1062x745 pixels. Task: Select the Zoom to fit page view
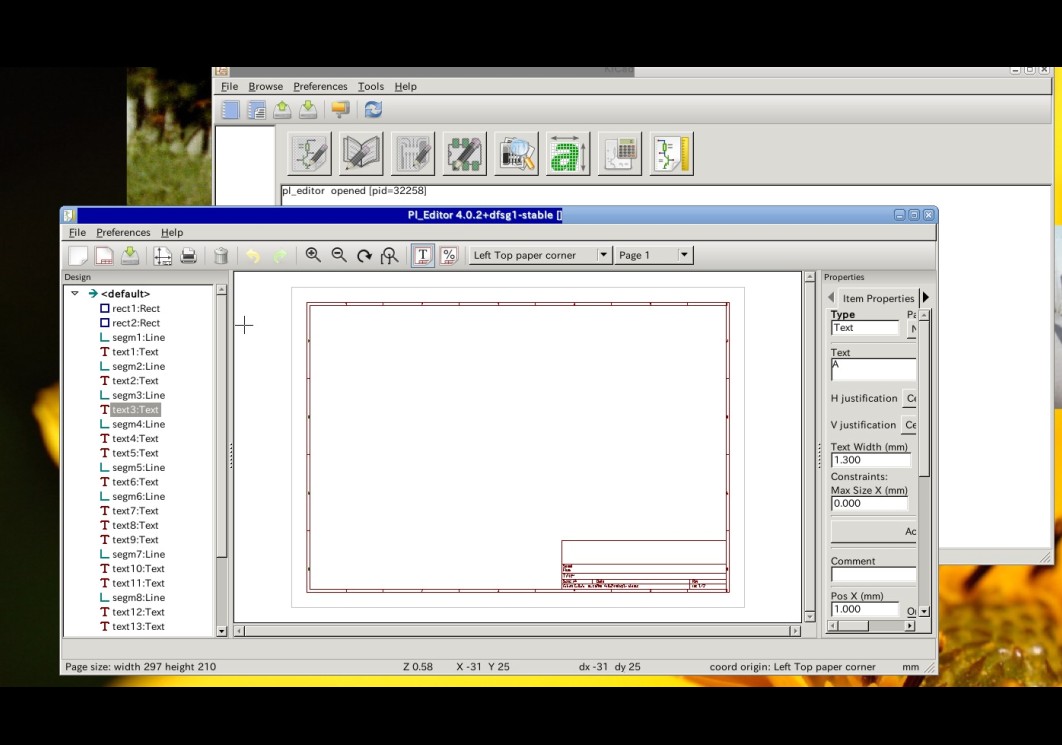tap(388, 255)
